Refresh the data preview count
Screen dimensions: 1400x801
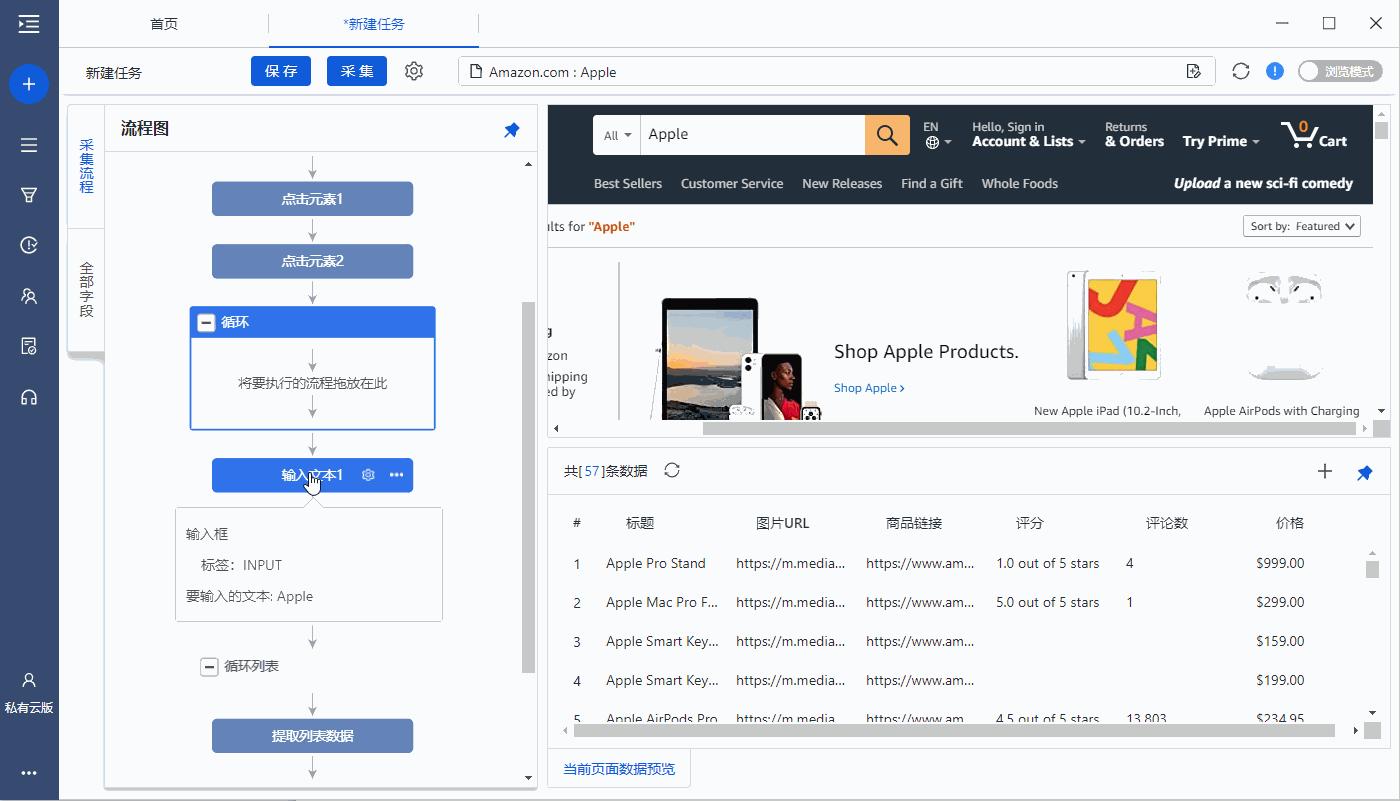point(672,470)
